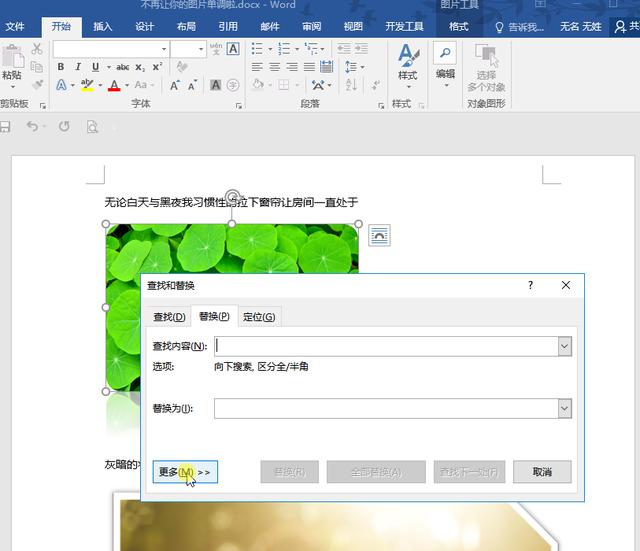Expand 查找内容 history dropdown arrow
This screenshot has height=551, width=640.
pyautogui.click(x=565, y=347)
